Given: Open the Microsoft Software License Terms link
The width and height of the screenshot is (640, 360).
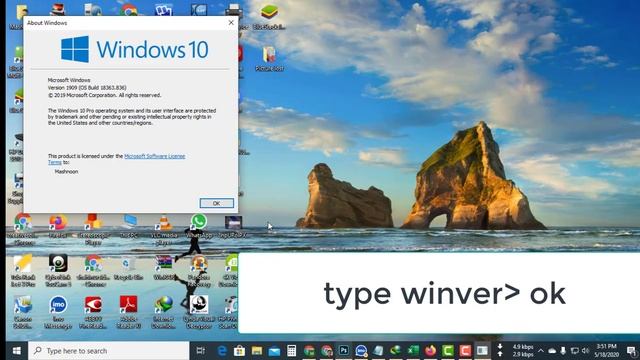Looking at the screenshot, I should (154, 156).
